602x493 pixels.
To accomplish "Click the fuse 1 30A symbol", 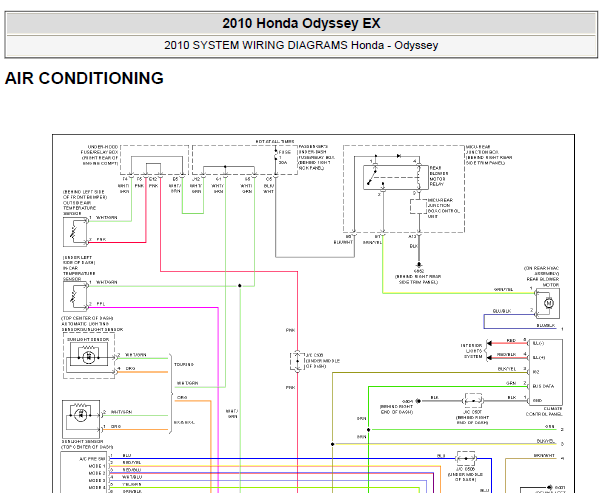I will 276,157.
